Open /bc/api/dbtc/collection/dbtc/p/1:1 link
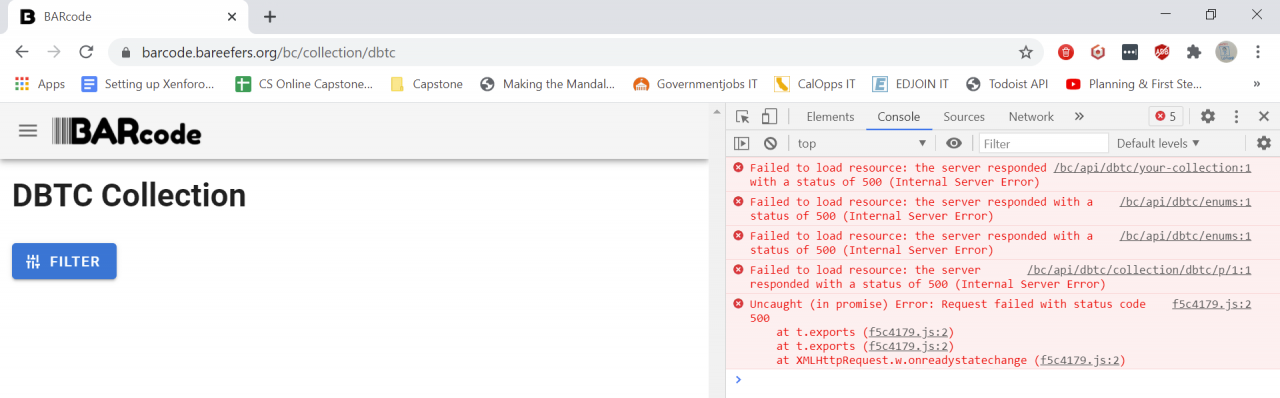Viewport: 1280px width, 398px height. pos(1139,270)
